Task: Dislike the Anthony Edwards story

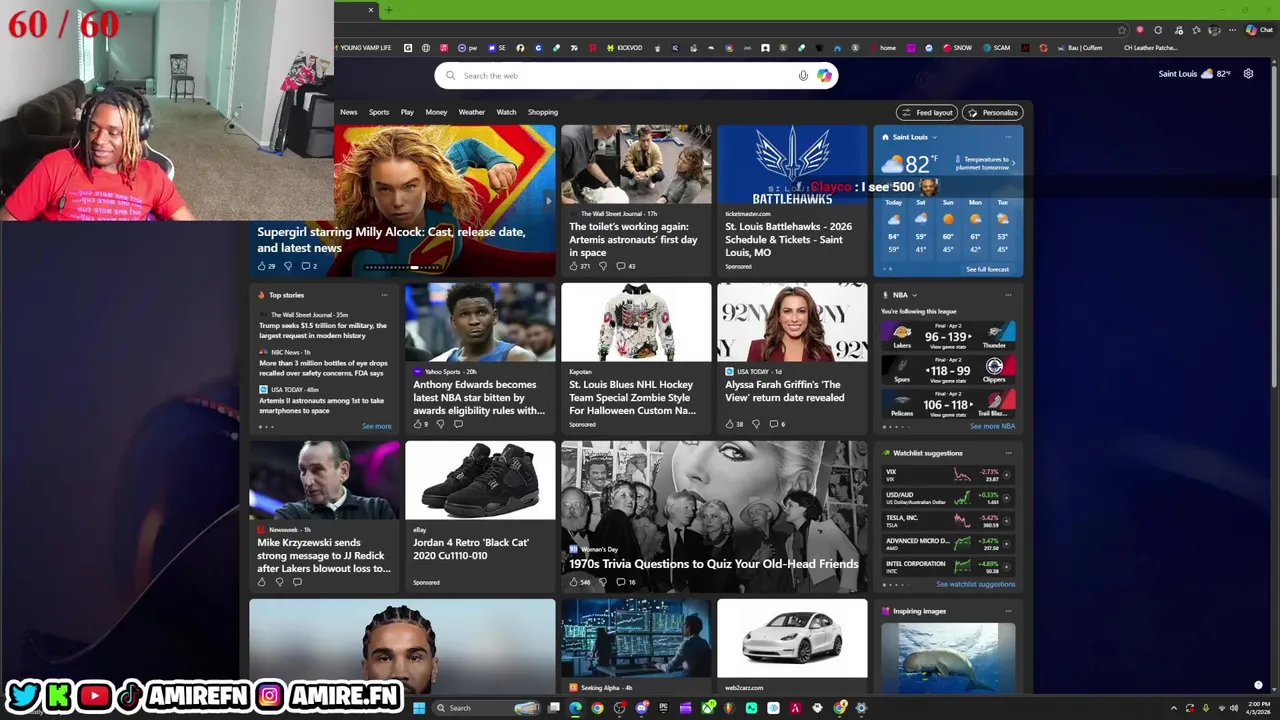Action: [x=440, y=424]
